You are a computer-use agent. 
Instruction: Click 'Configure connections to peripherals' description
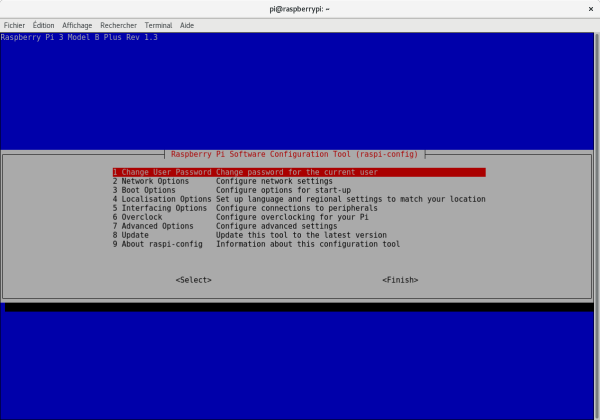(297, 208)
